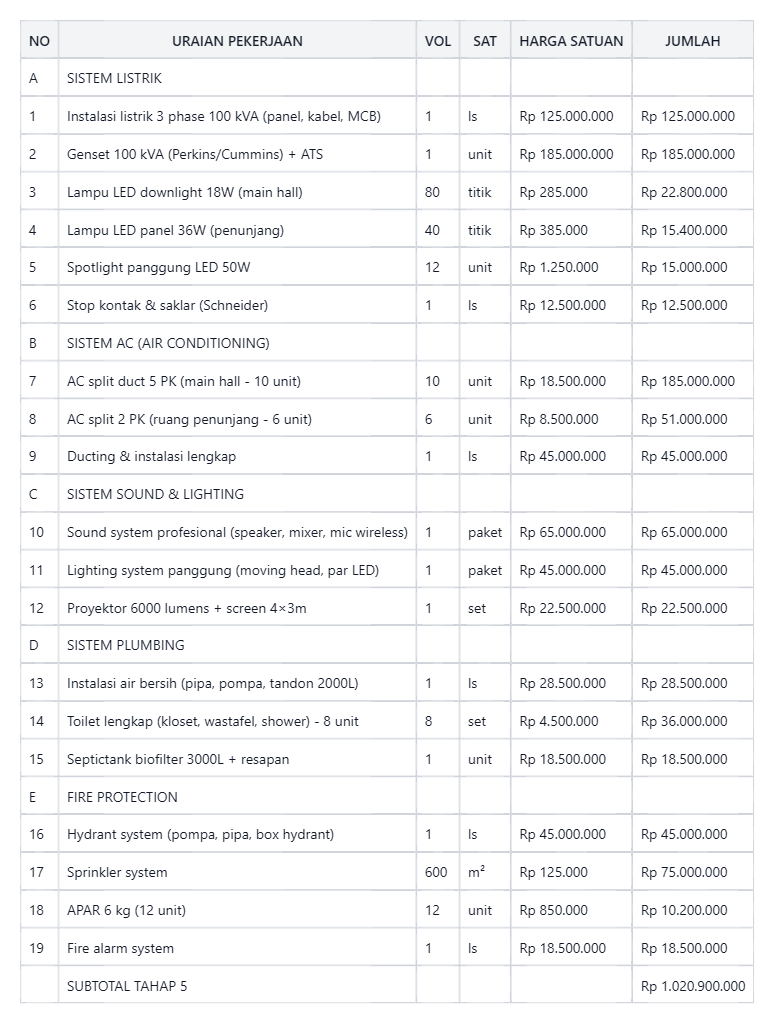774x1024 pixels.
Task: Click the URAIAN PEKERJAAN column header
Action: tap(237, 40)
